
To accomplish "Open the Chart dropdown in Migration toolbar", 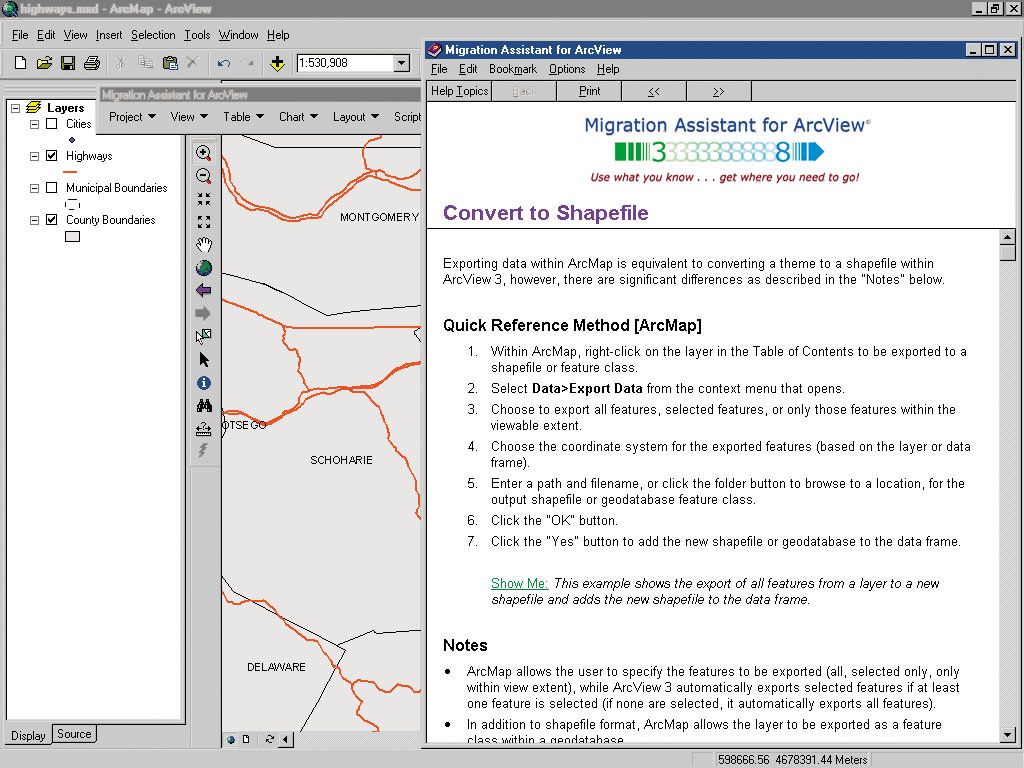I will pyautogui.click(x=298, y=116).
